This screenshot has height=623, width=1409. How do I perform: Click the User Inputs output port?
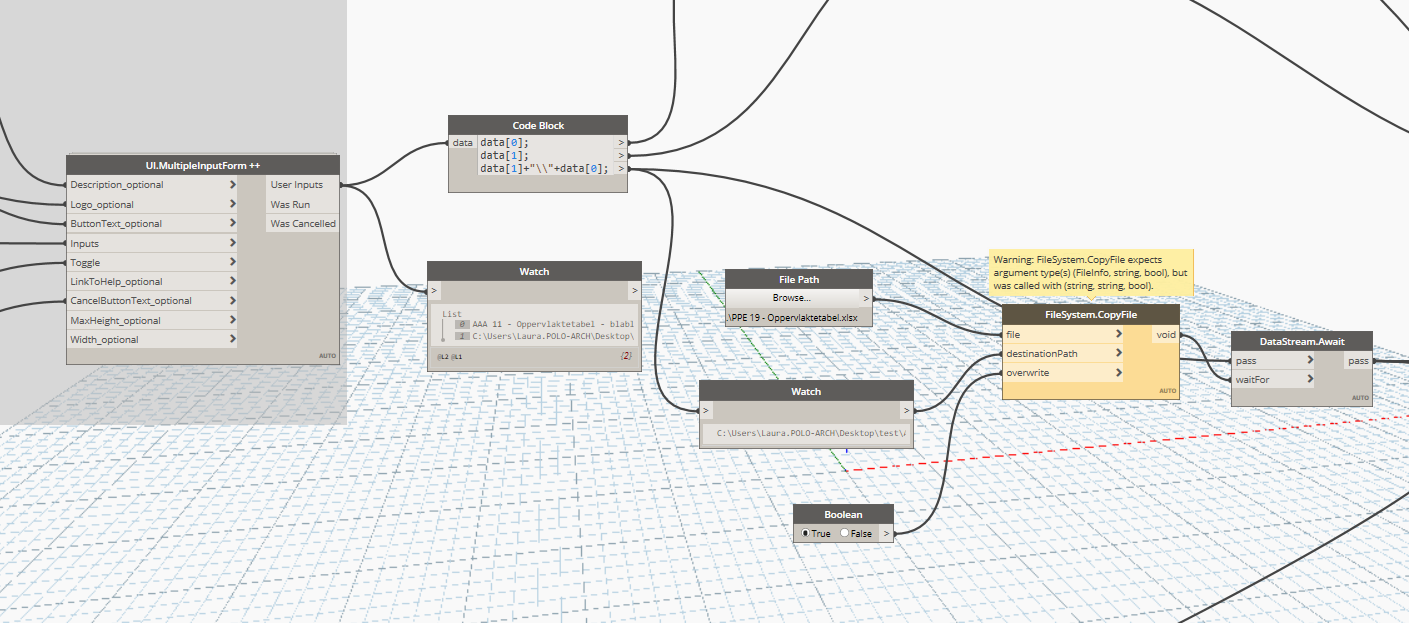(303, 185)
